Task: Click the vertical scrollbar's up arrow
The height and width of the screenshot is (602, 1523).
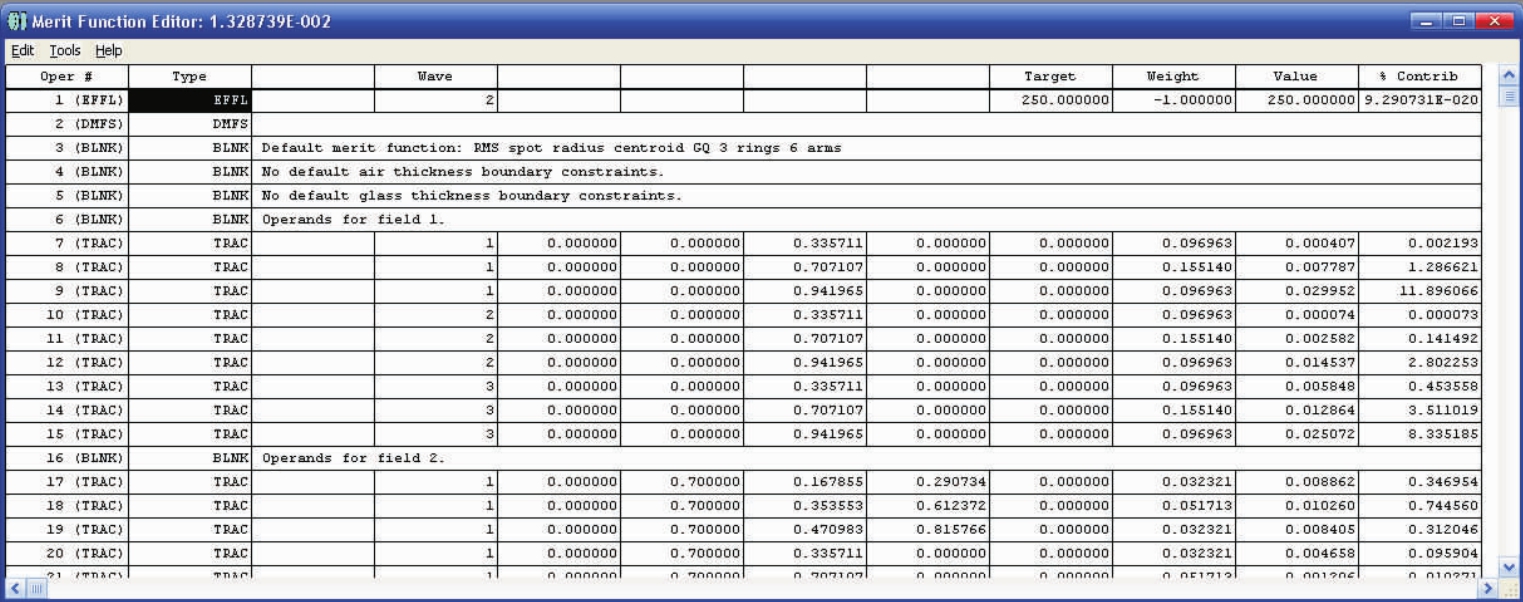Action: (x=1508, y=77)
